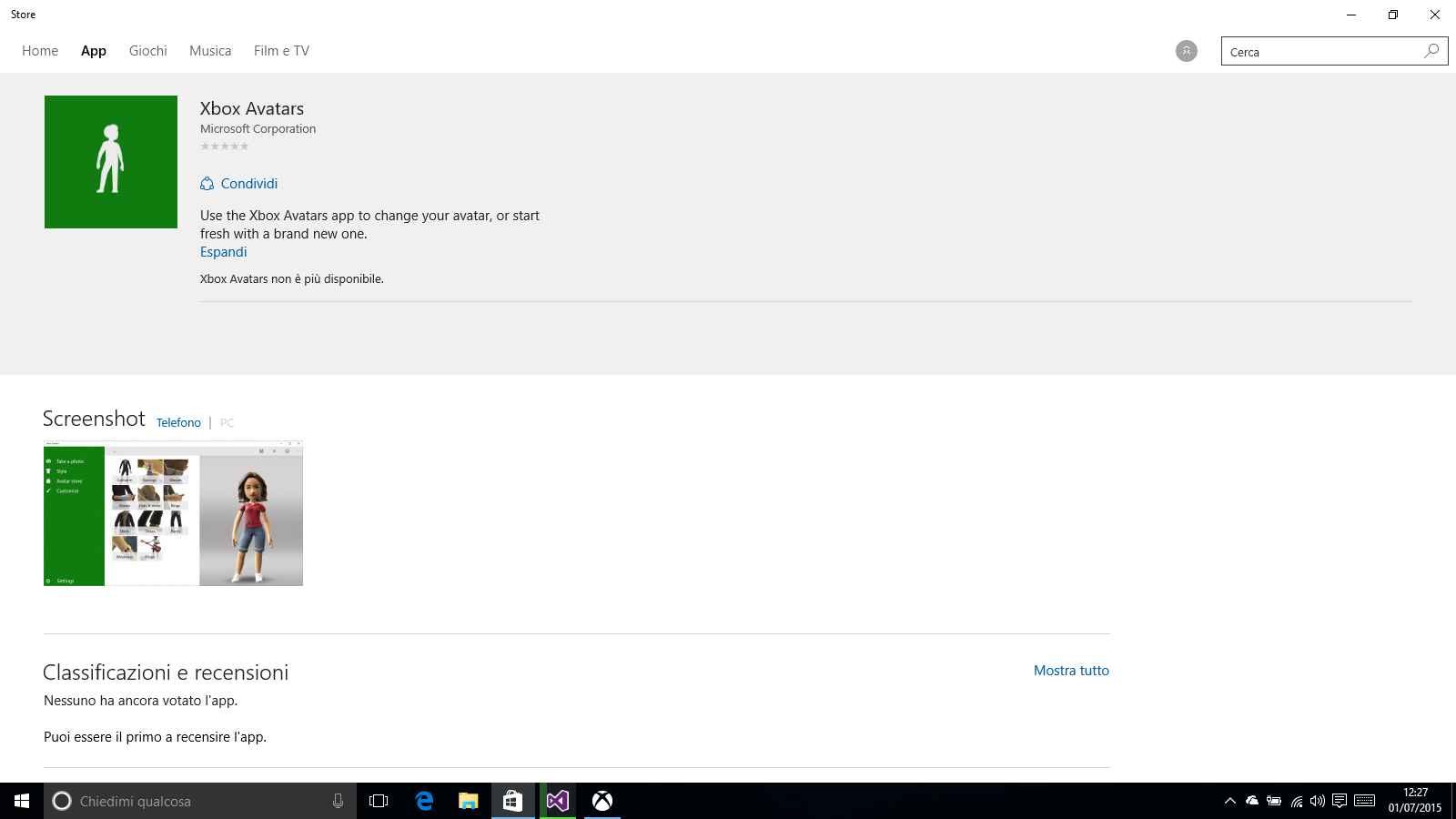The width and height of the screenshot is (1456, 819).
Task: Close the Store window
Action: coord(1435,15)
